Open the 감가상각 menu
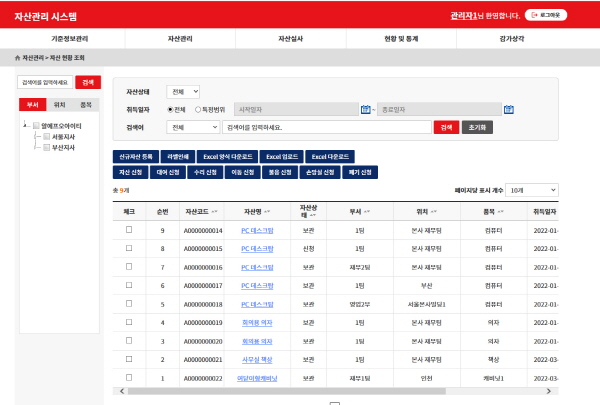The width and height of the screenshot is (600, 405). (536, 37)
